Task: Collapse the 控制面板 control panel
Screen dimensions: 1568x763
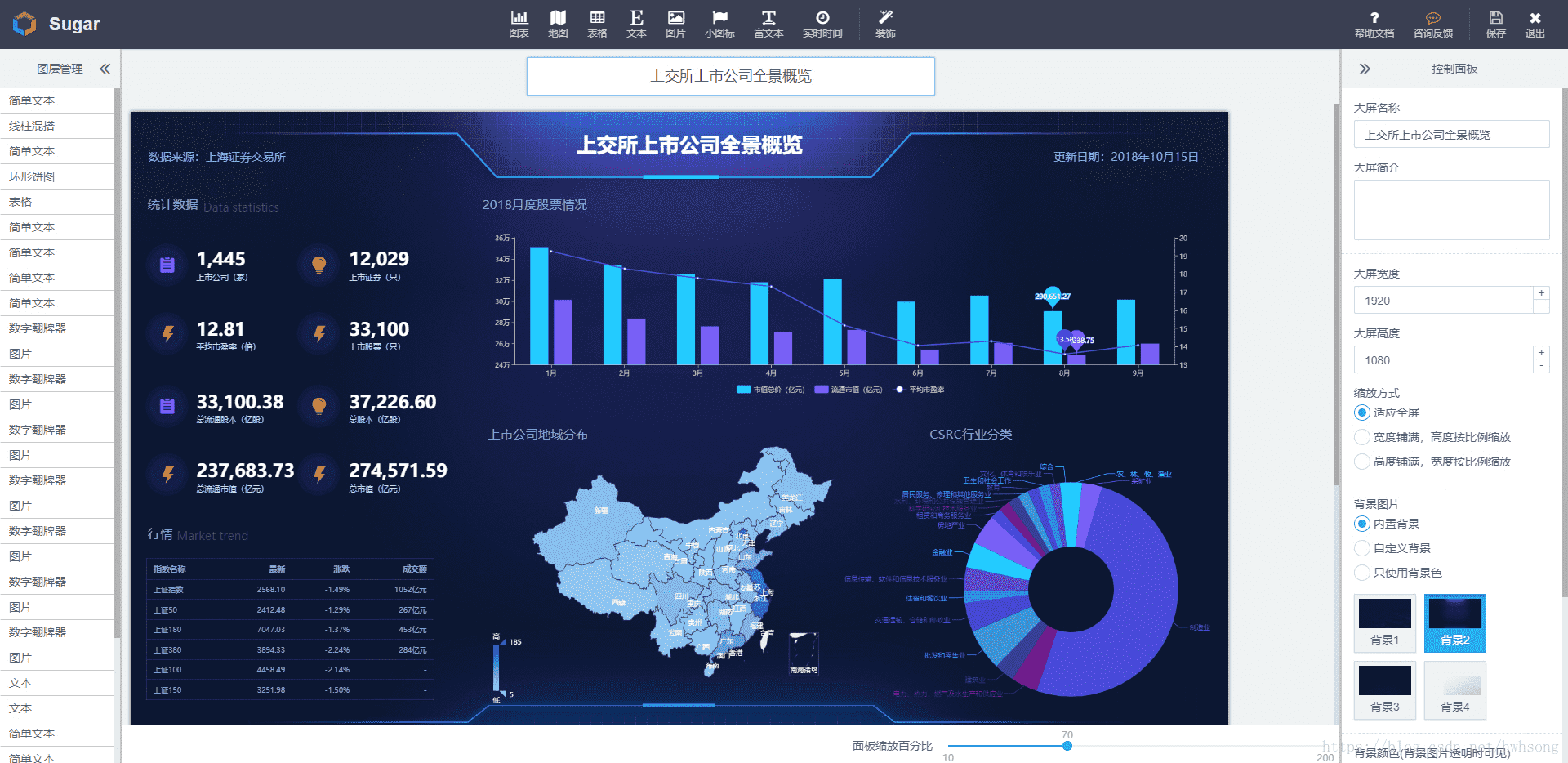Action: click(1365, 69)
